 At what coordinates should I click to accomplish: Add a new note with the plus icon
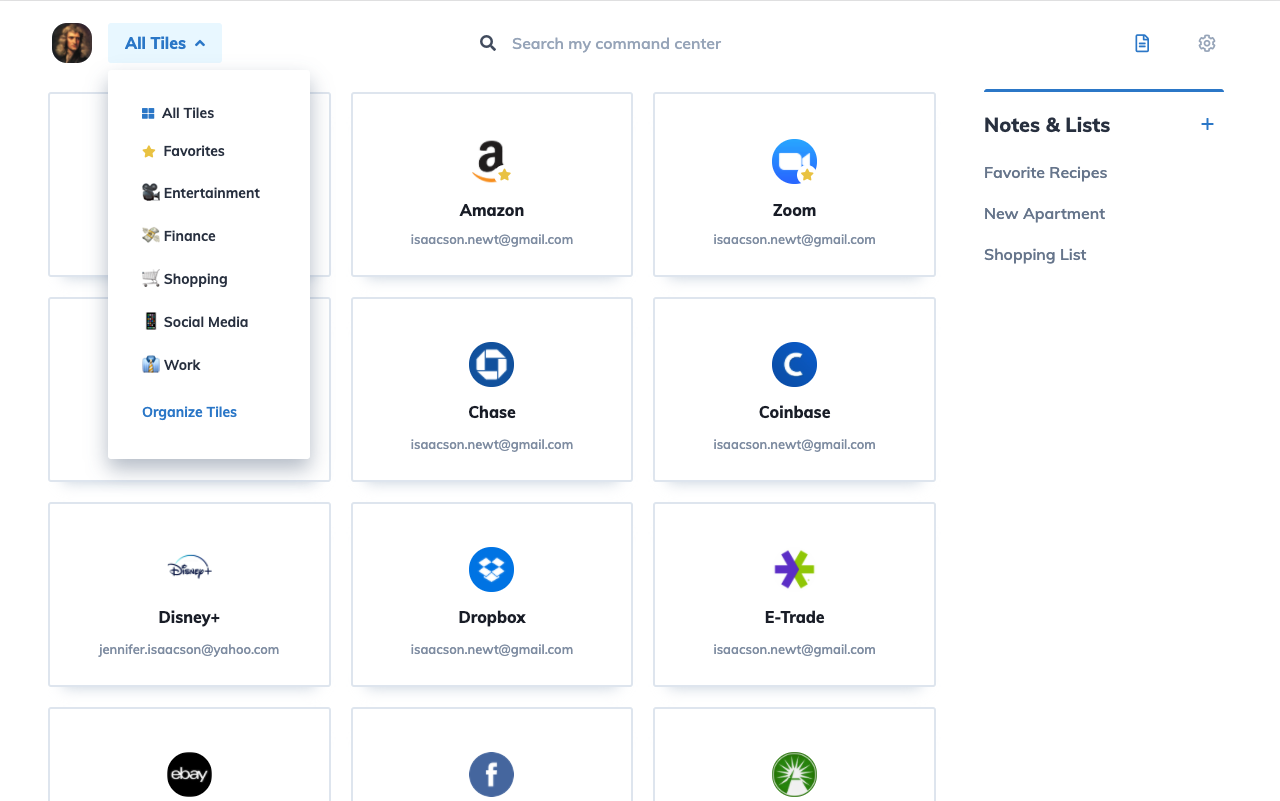(1207, 124)
